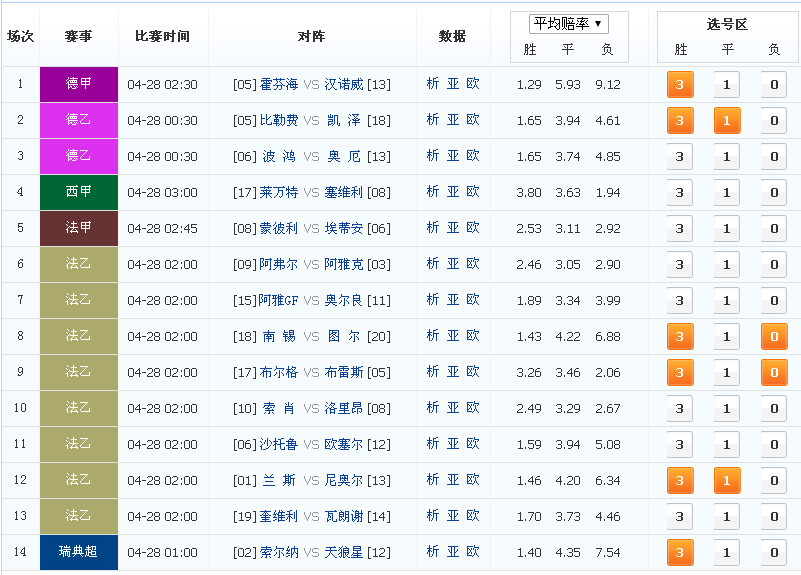Toggle draw 1 for match 12 兰斯 vs 尼奥尔
The height and width of the screenshot is (575, 801).
pos(727,481)
